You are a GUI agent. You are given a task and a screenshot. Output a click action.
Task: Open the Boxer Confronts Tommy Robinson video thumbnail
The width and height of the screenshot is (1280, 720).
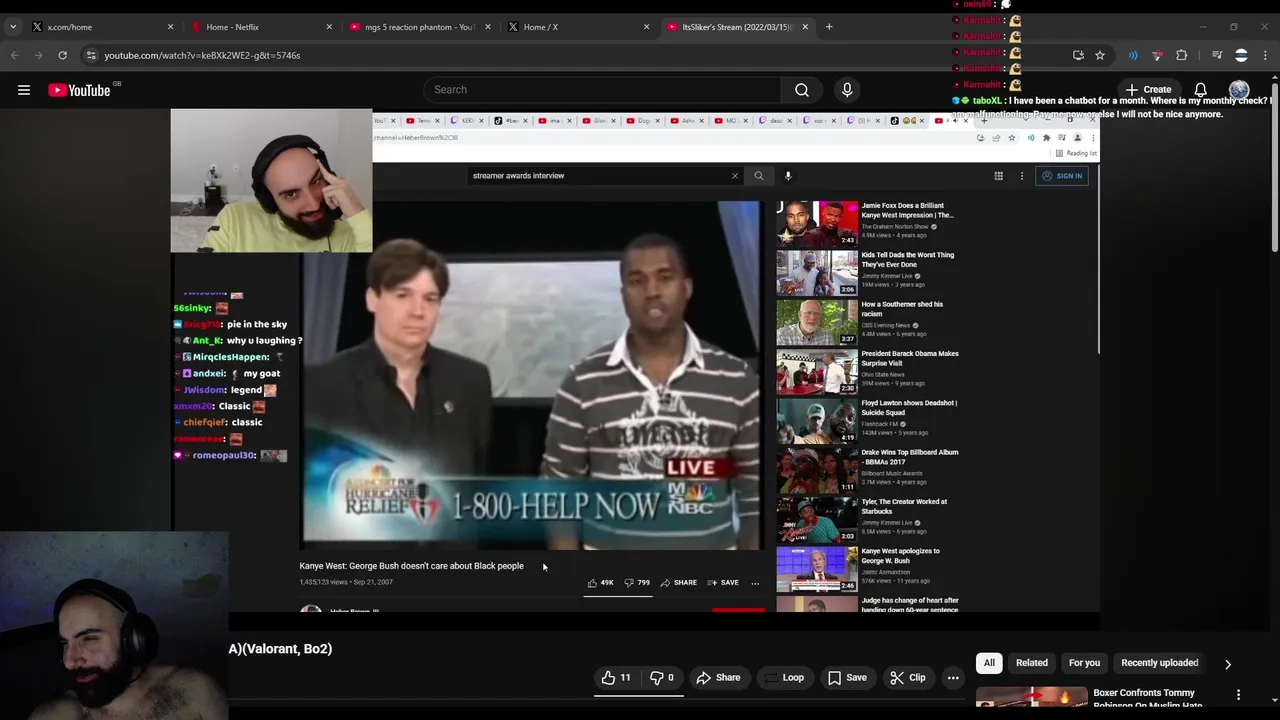1031,698
